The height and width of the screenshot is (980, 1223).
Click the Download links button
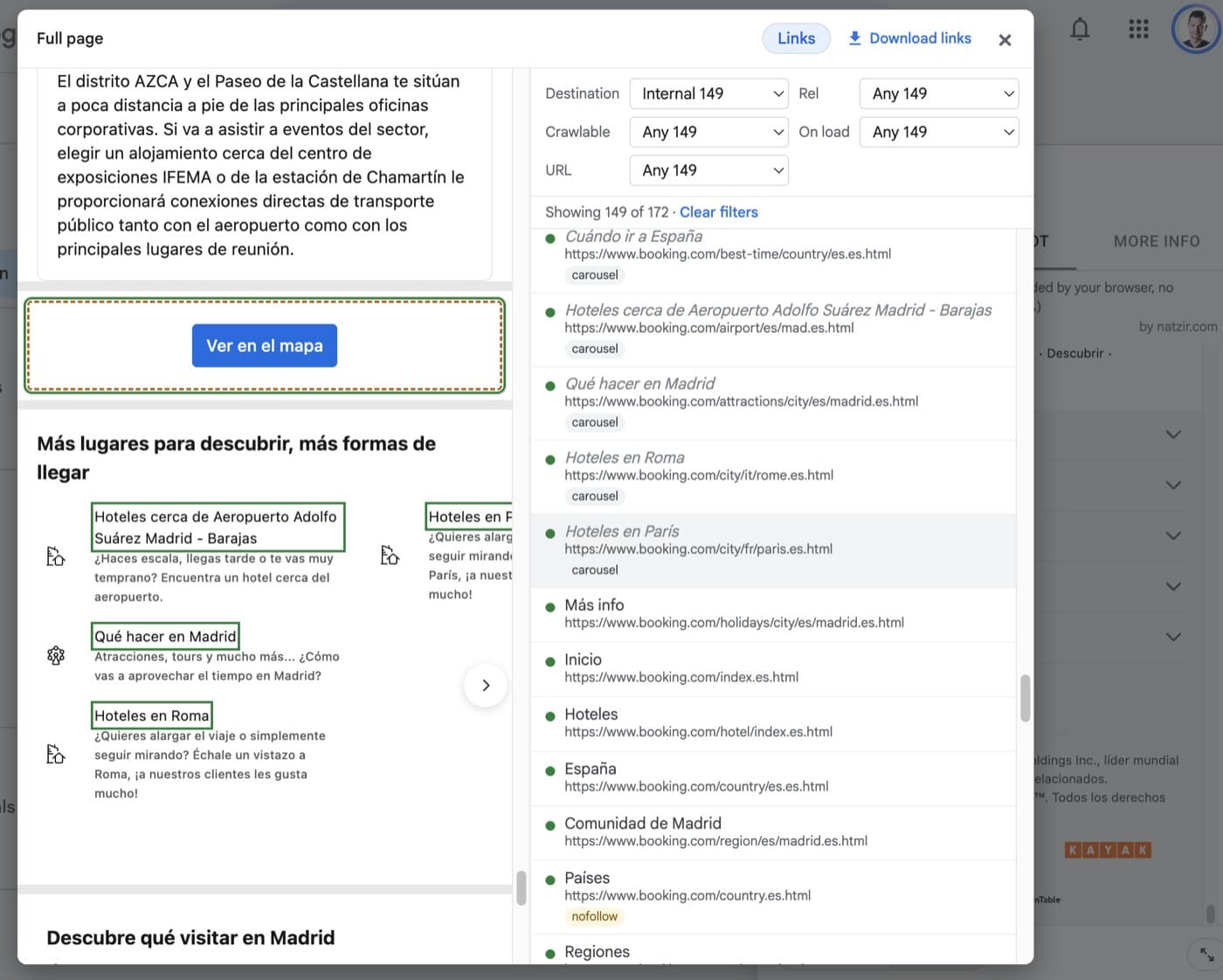click(909, 38)
